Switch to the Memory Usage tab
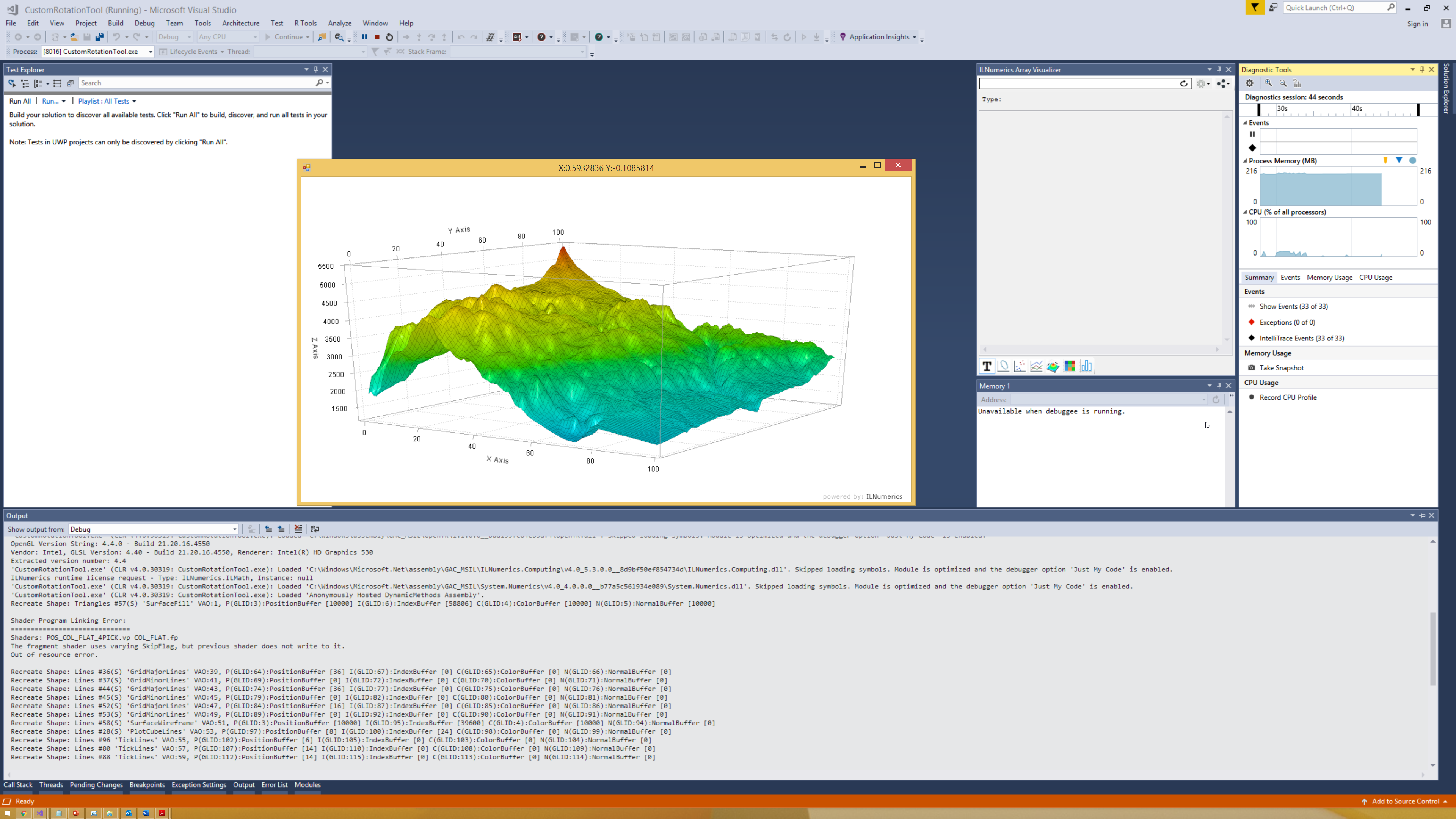 1329,278
